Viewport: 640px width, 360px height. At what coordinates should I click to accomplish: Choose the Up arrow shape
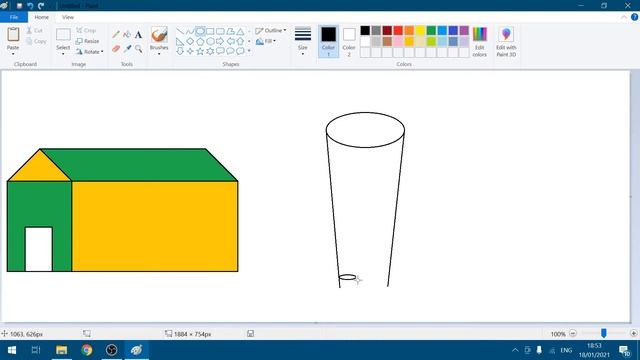[240, 41]
